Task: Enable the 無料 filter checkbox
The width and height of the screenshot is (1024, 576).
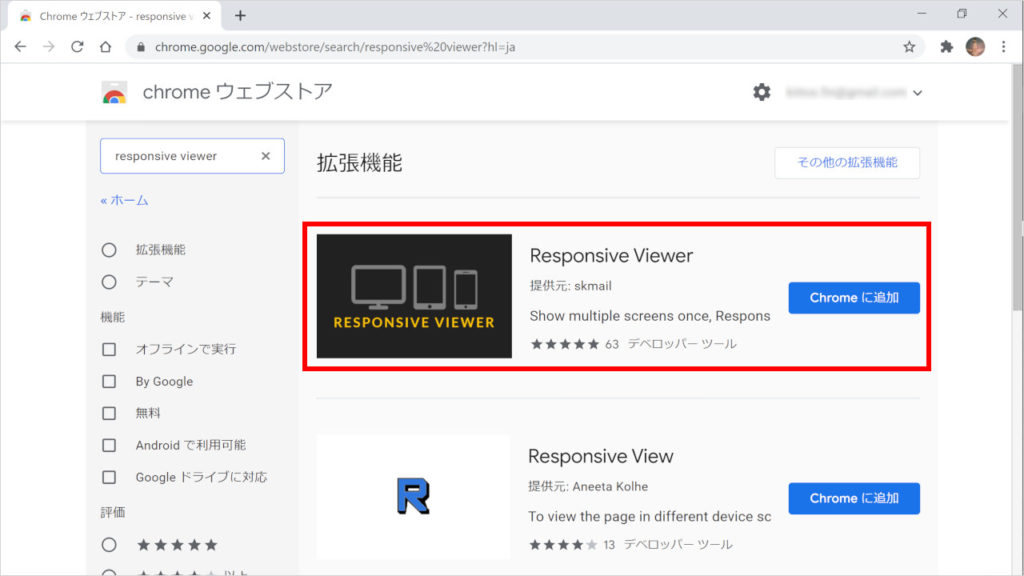Action: pyautogui.click(x=109, y=413)
